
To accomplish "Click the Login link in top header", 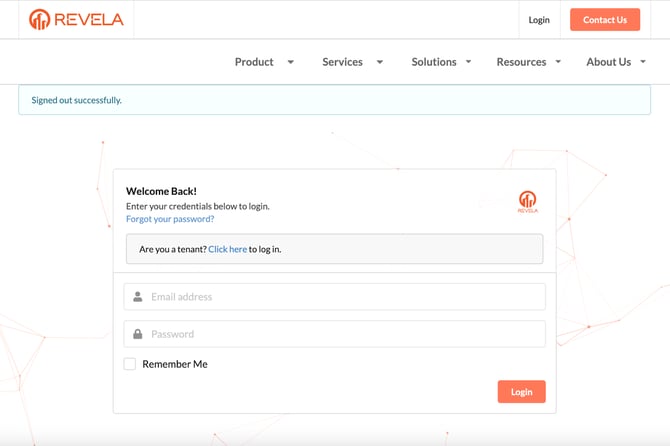I will point(539,20).
